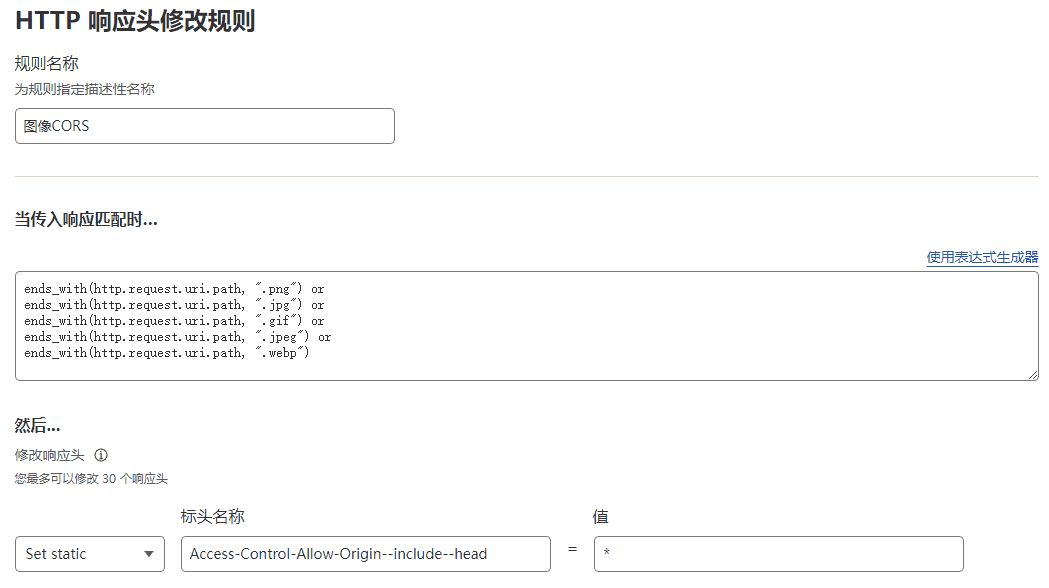Click the HTTP 响应头修改规则 heading

point(135,20)
